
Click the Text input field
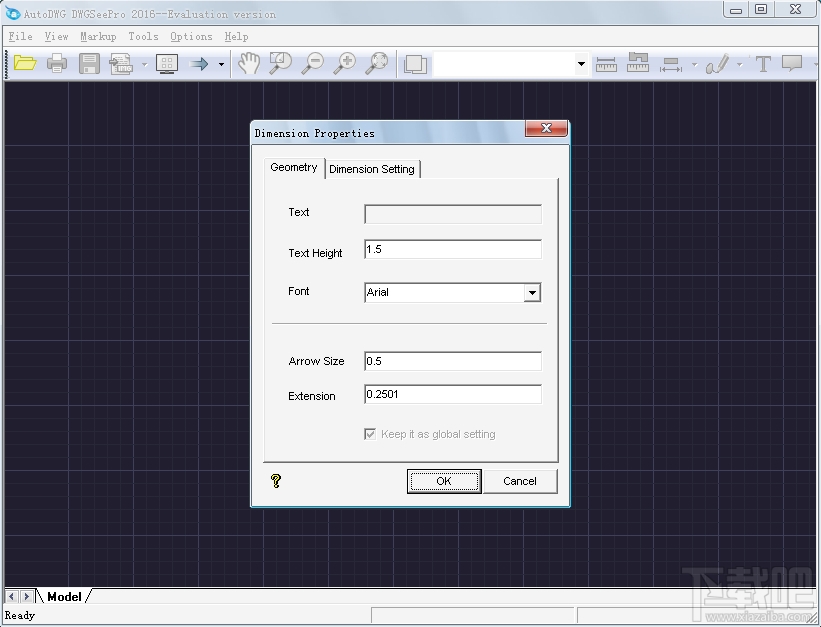click(x=453, y=214)
